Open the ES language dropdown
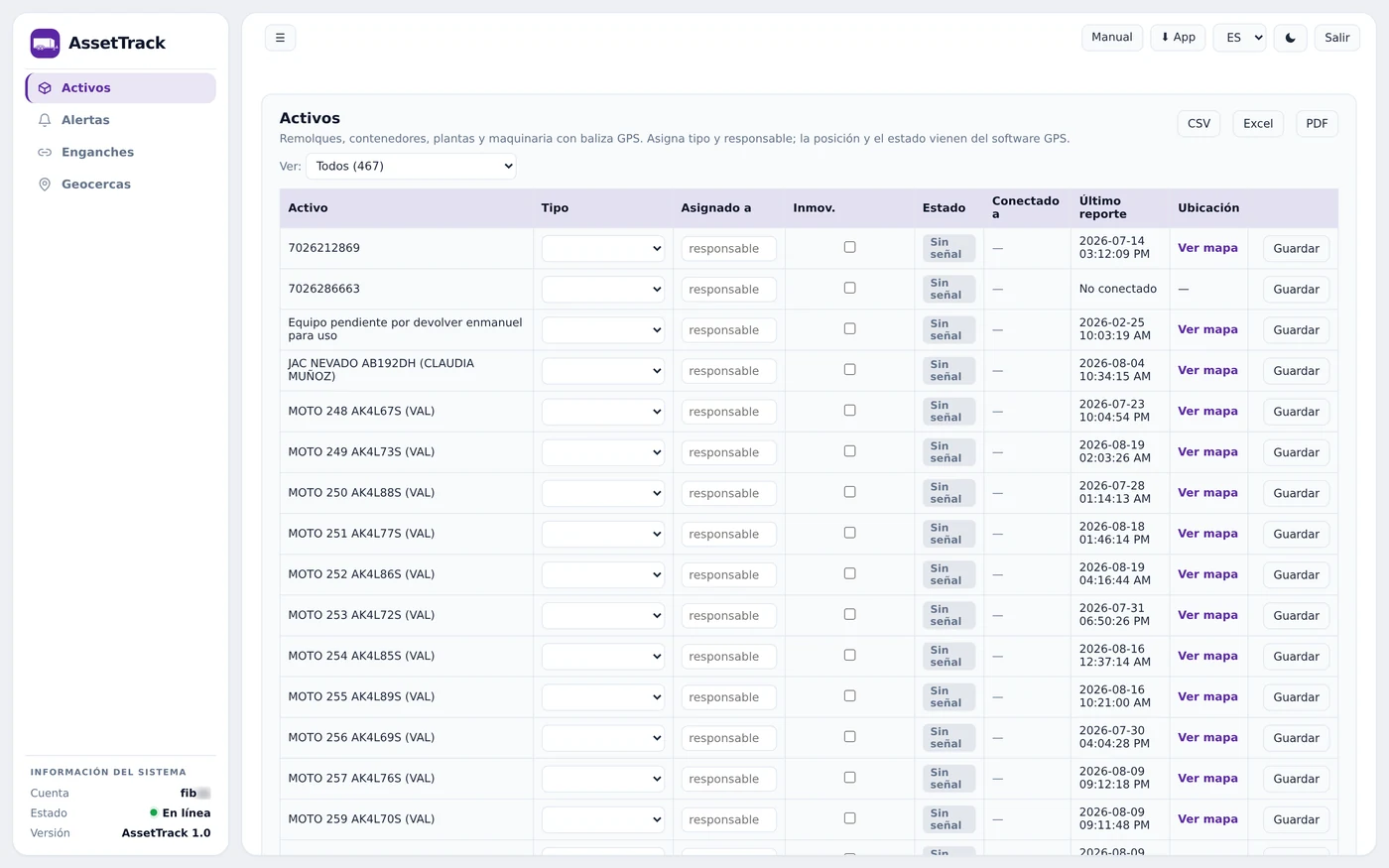 tap(1239, 38)
